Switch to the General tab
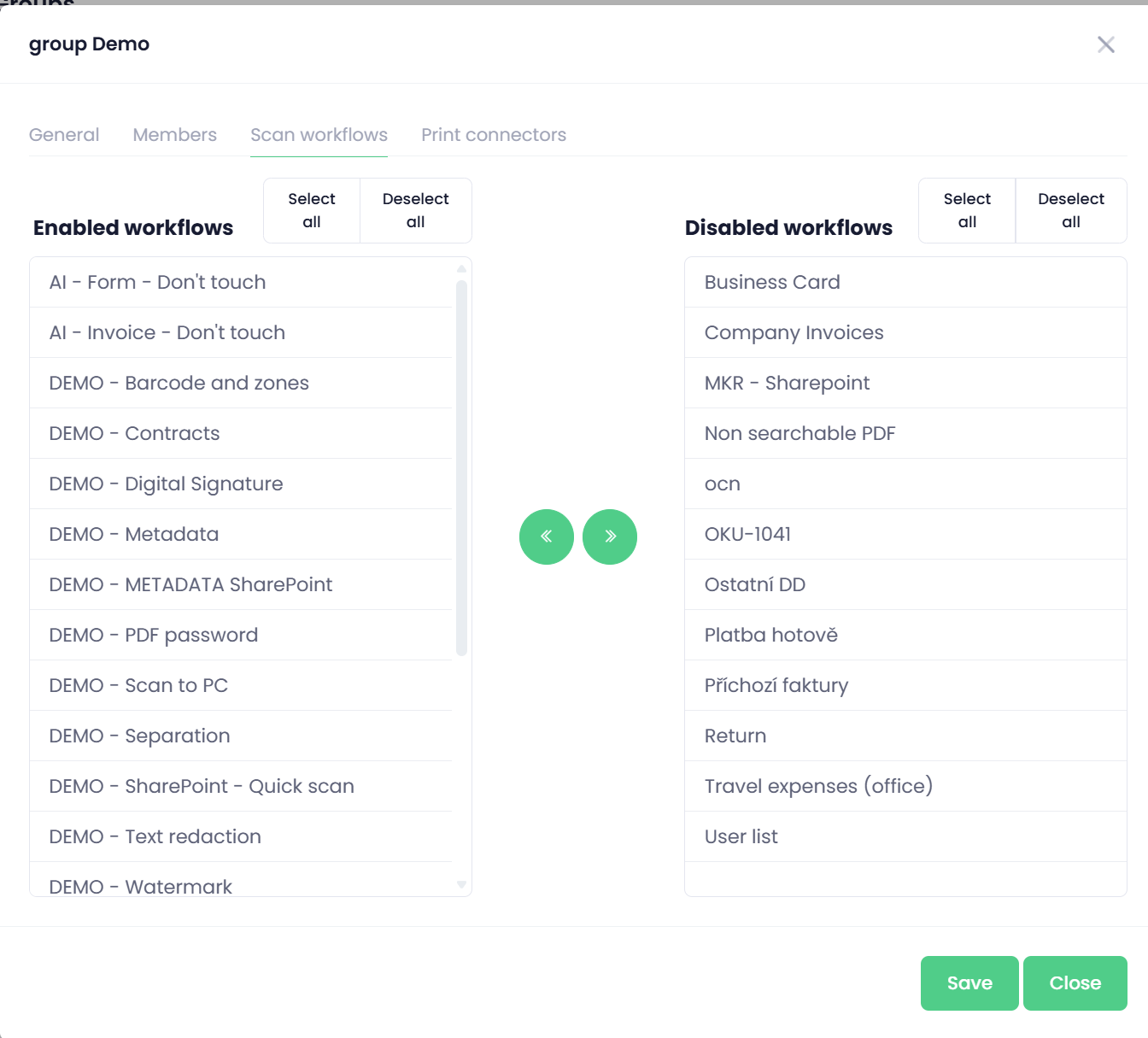The height and width of the screenshot is (1038, 1148). click(64, 135)
